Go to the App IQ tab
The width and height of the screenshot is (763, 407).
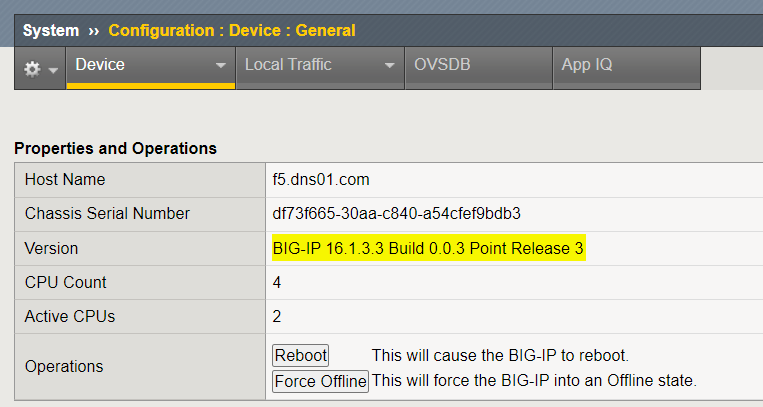click(587, 65)
